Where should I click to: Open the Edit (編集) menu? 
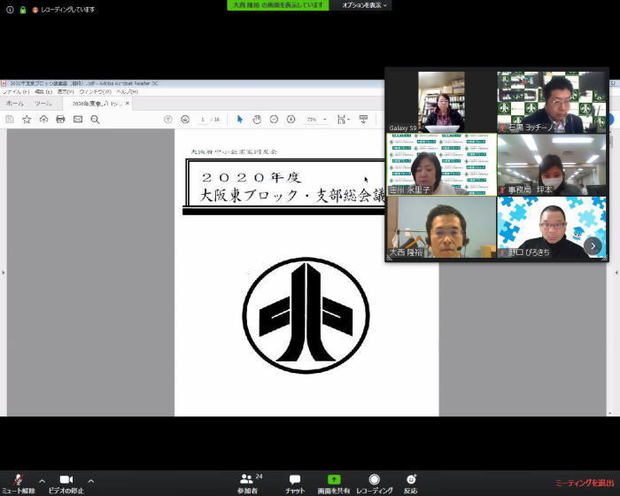tap(43, 92)
